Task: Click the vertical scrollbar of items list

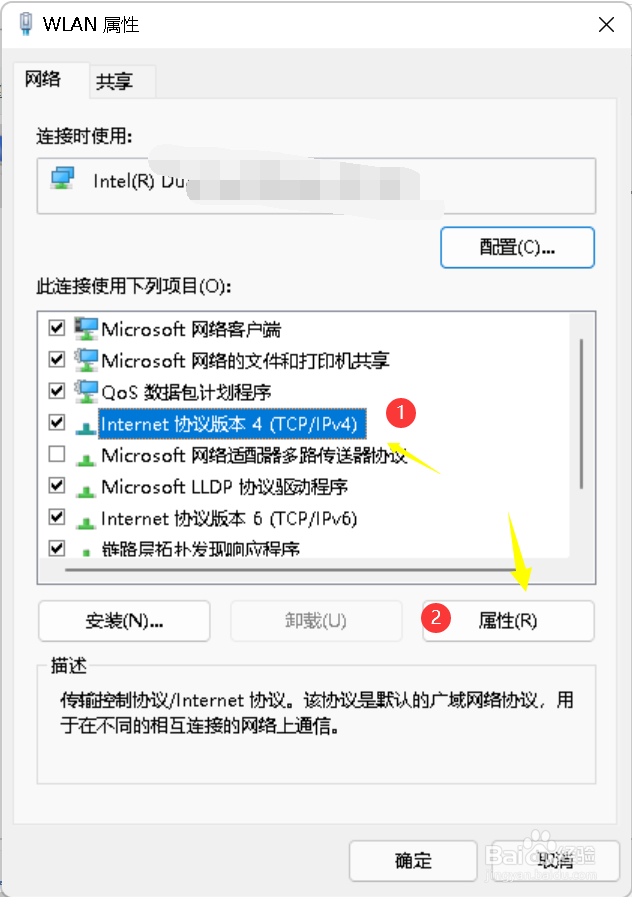Action: [x=582, y=413]
